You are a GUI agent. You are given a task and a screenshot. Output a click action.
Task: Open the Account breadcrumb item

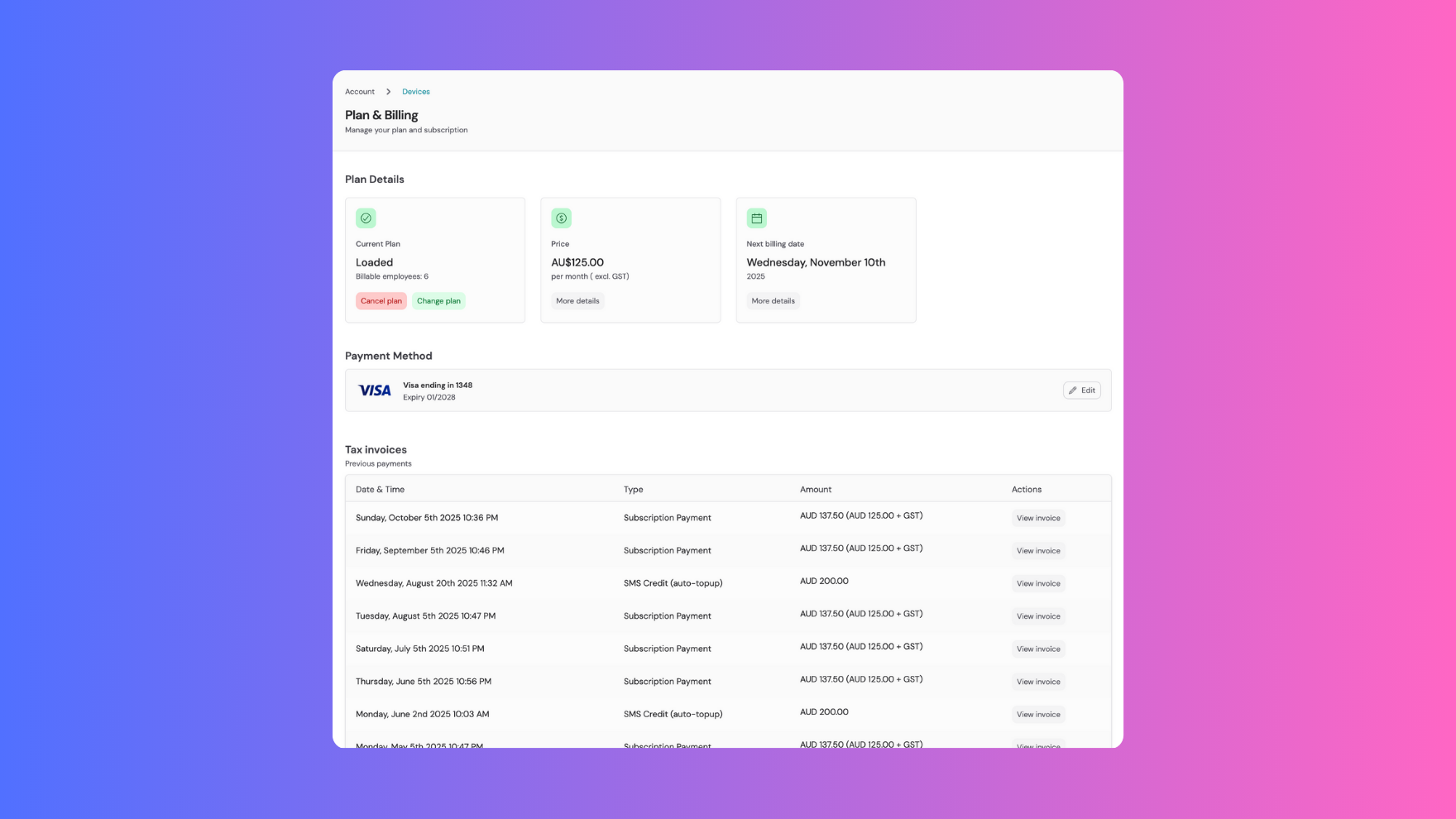360,91
